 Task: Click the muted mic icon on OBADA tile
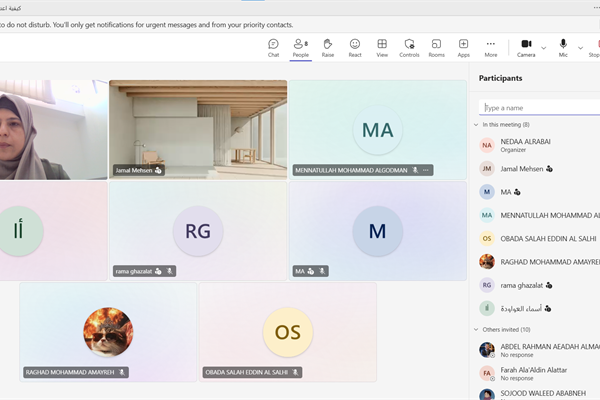(295, 372)
